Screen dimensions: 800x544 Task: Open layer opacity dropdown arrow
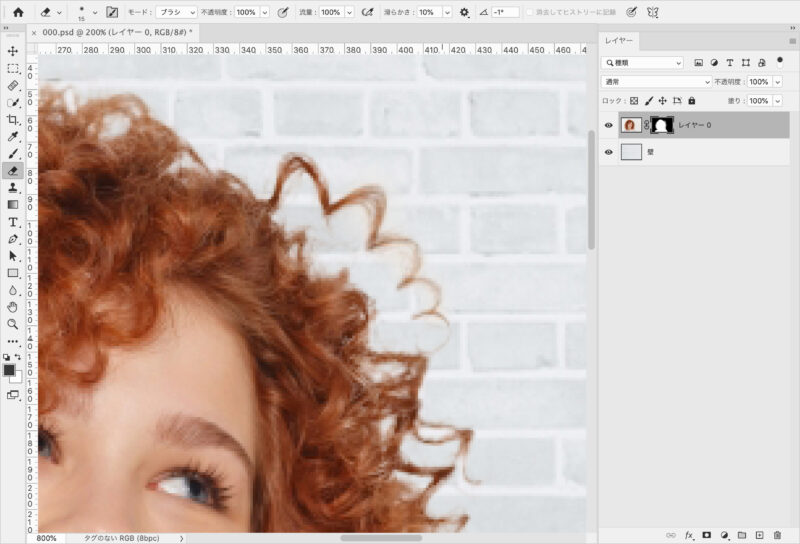click(778, 82)
